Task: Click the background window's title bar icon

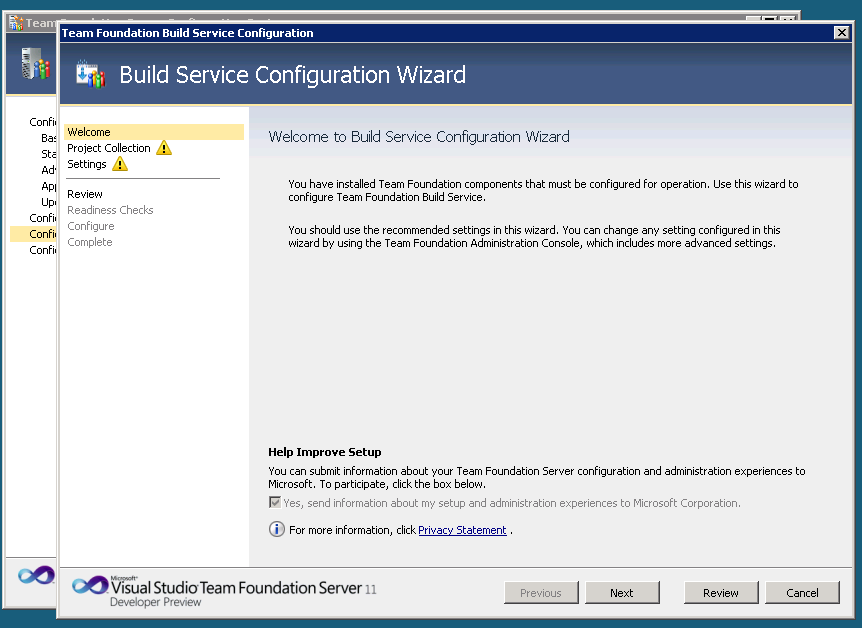Action: coord(15,22)
